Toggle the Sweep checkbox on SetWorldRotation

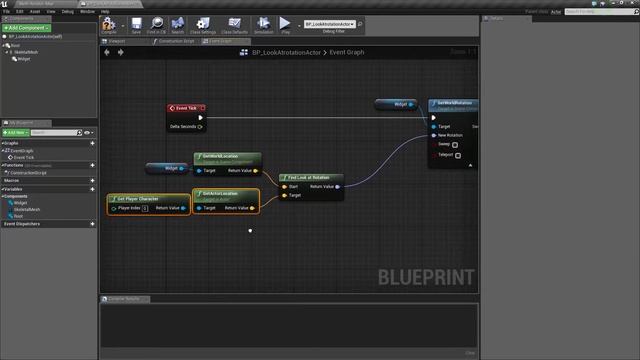click(455, 145)
